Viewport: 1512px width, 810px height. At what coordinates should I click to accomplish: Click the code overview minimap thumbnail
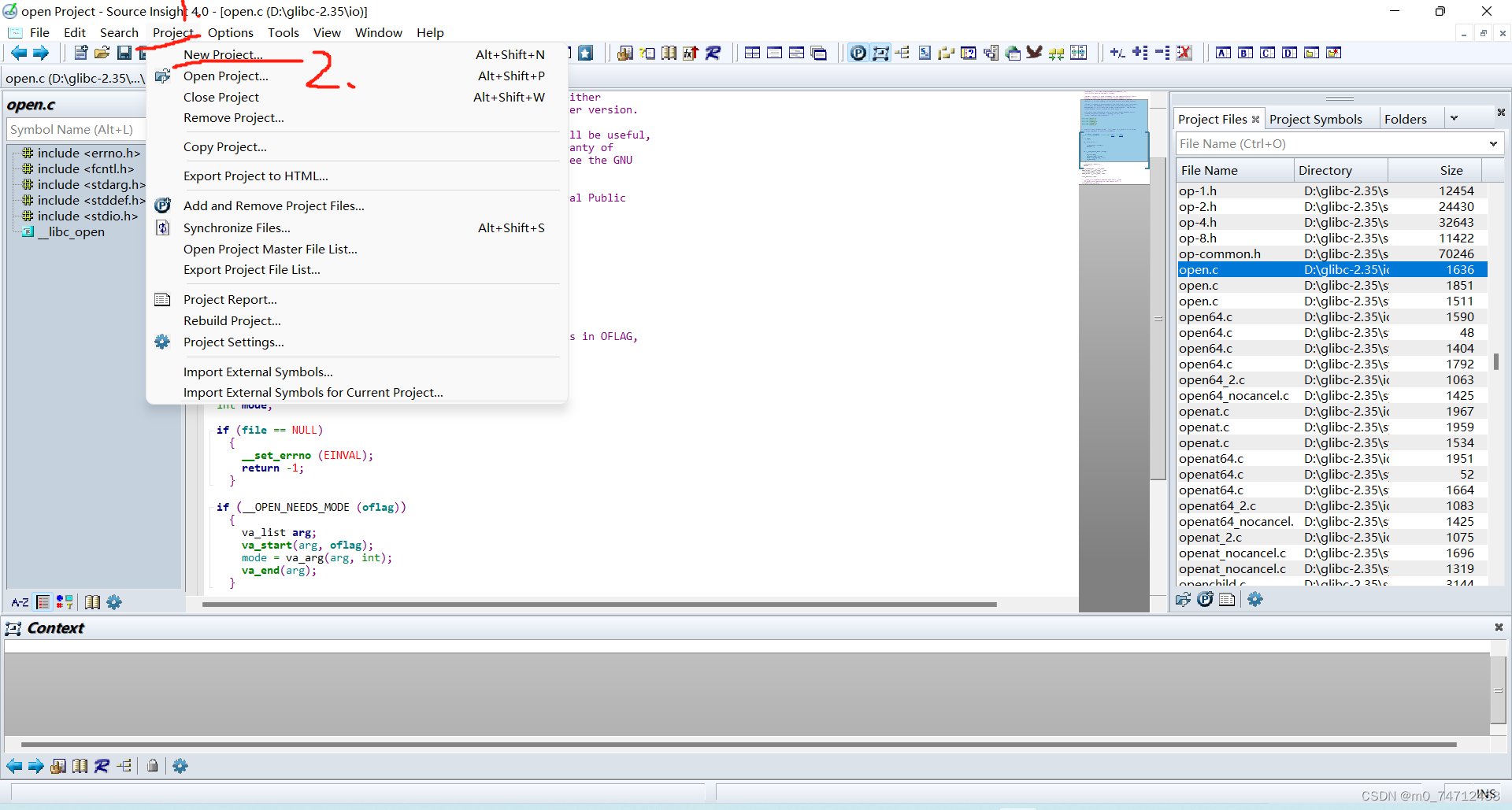[1114, 138]
